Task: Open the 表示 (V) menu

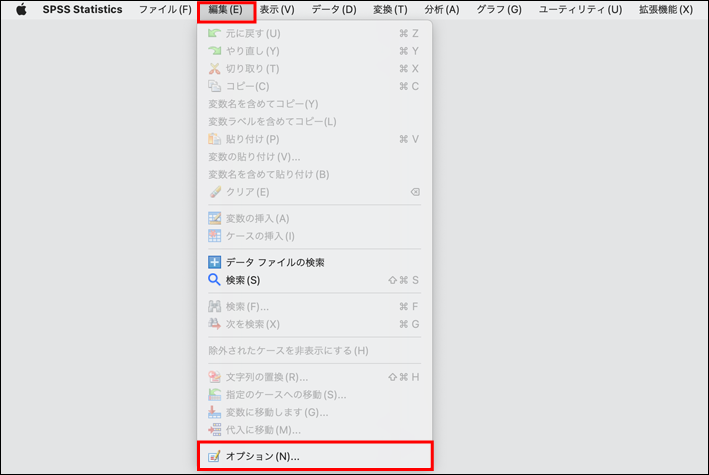Action: pos(277,10)
